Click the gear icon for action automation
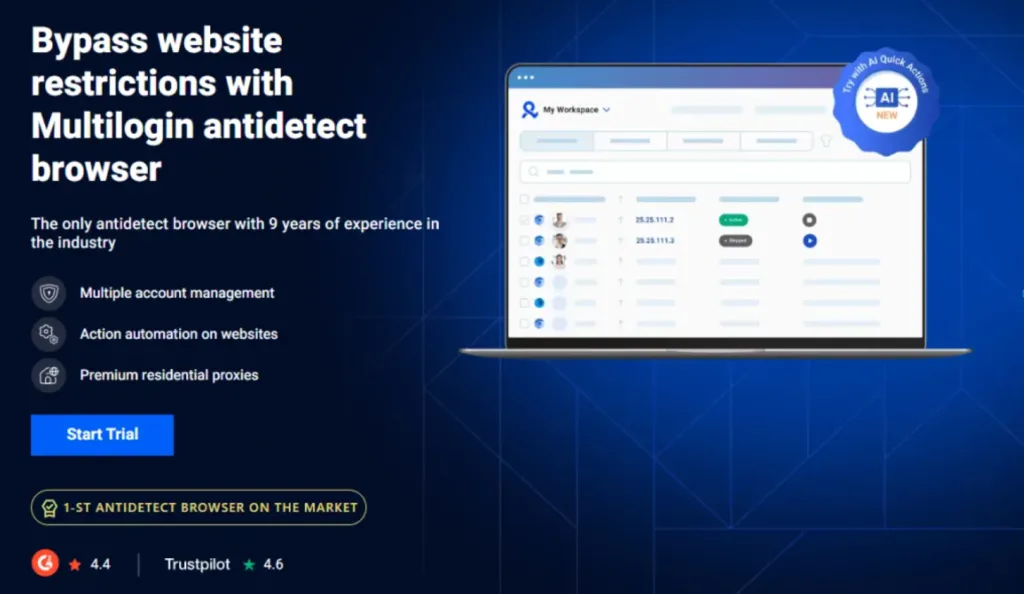 tap(48, 334)
